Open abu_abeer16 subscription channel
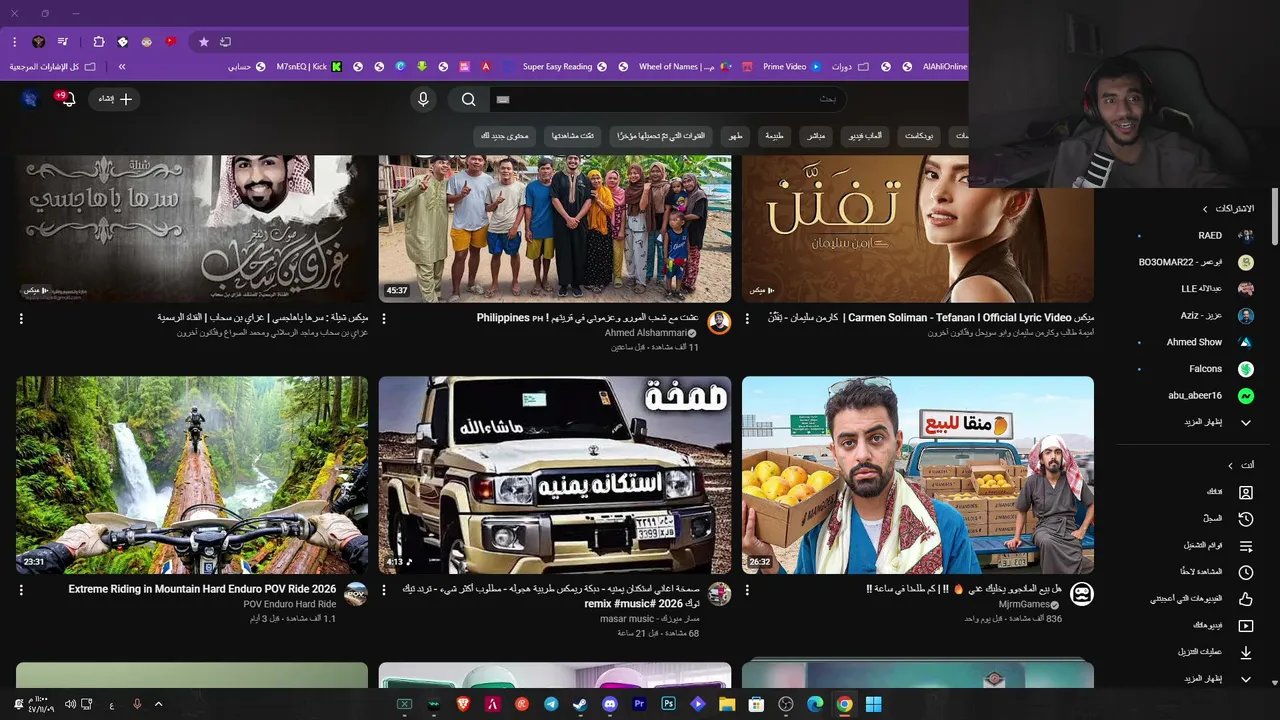Viewport: 1280px width, 720px height. click(1195, 396)
